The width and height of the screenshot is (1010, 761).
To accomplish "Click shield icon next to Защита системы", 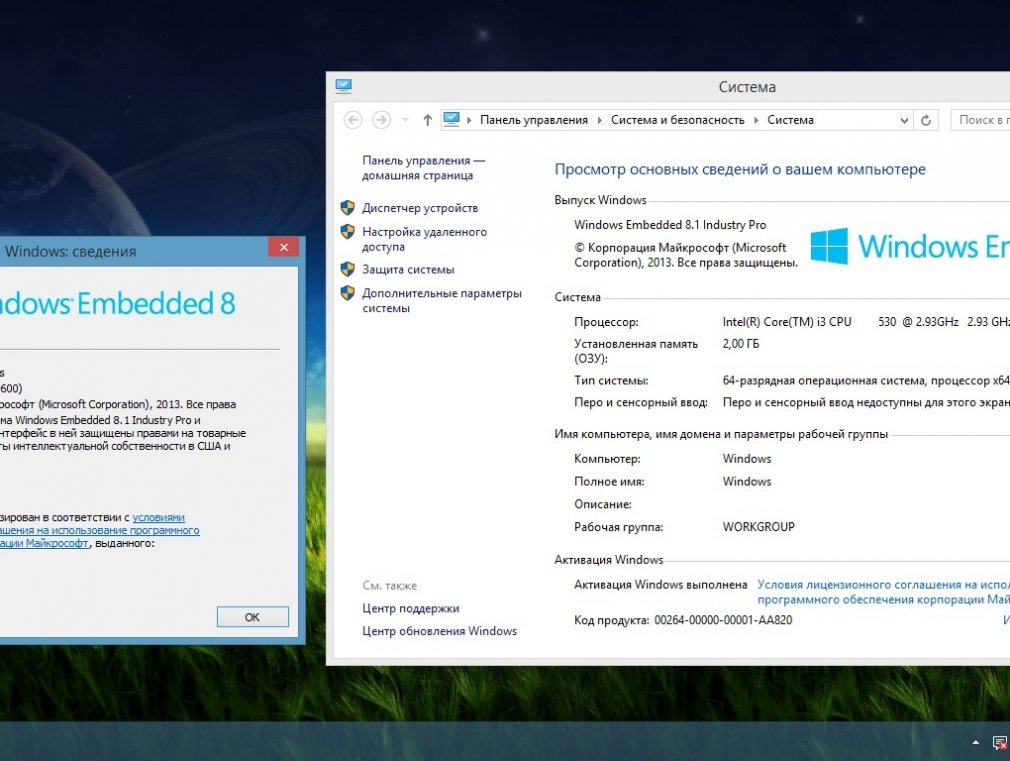I will [348, 269].
